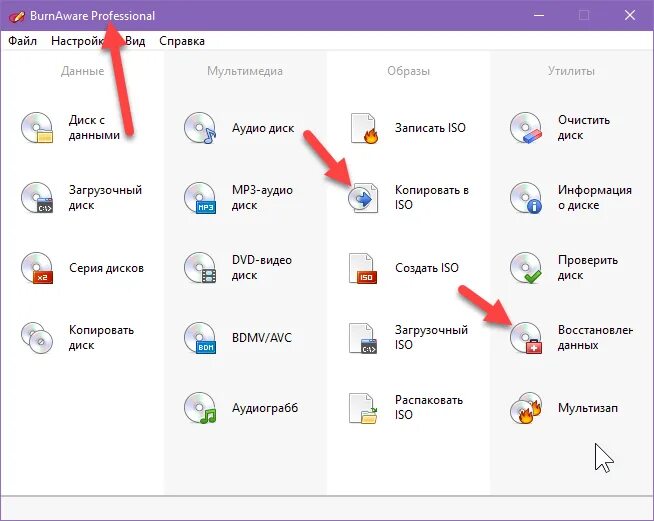Click the 'Аудиограбб' label
The height and width of the screenshot is (521, 654).
[x=265, y=408]
